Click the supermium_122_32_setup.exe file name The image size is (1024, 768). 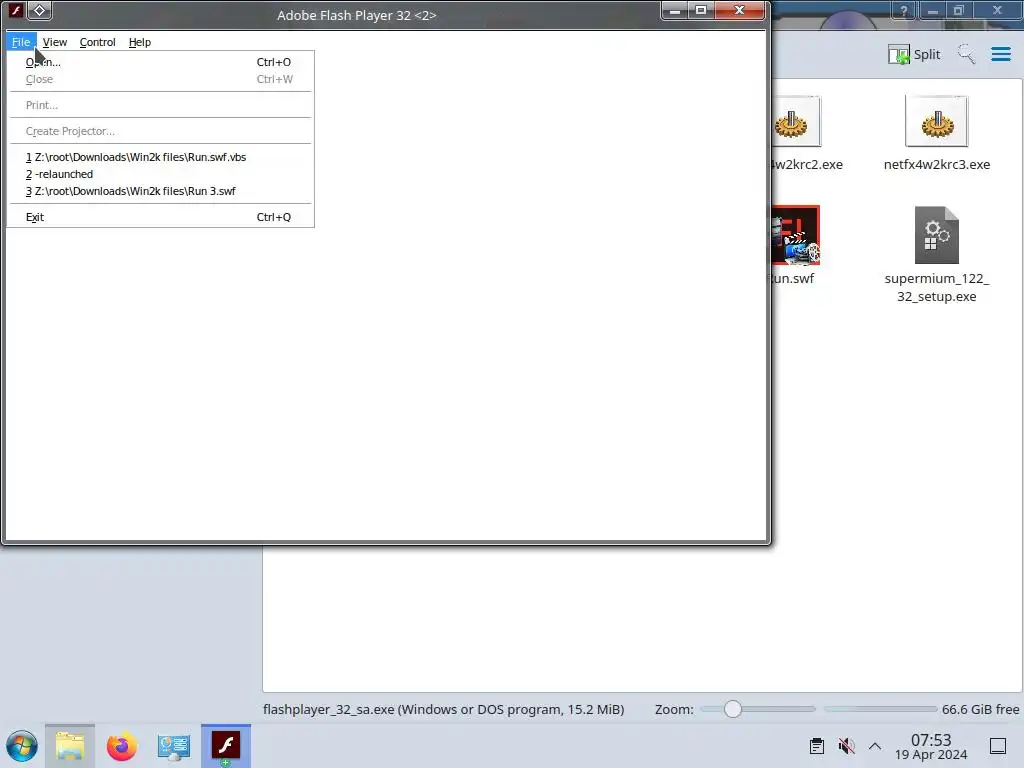(x=936, y=287)
